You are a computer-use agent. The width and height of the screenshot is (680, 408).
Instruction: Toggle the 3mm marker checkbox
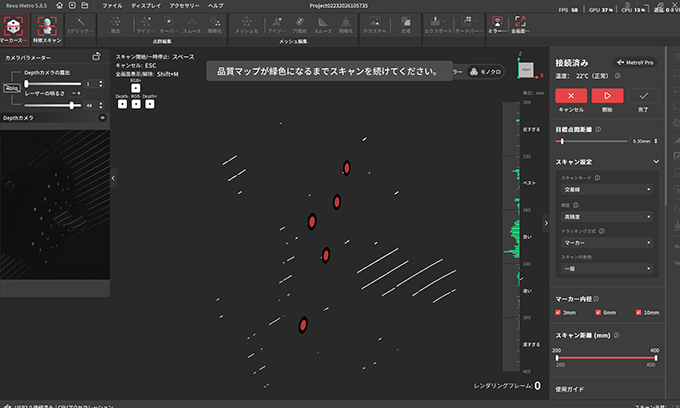pos(559,312)
